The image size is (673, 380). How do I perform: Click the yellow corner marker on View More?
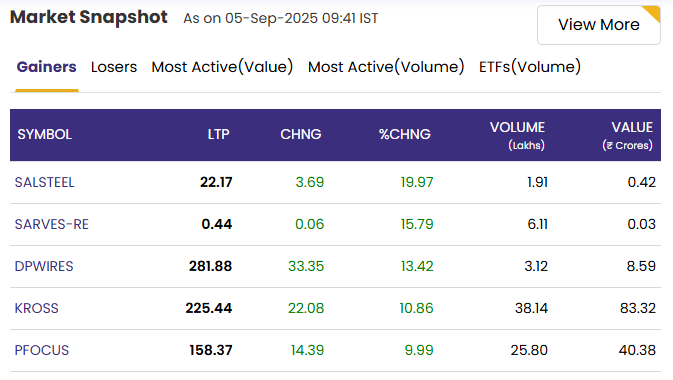tap(653, 12)
